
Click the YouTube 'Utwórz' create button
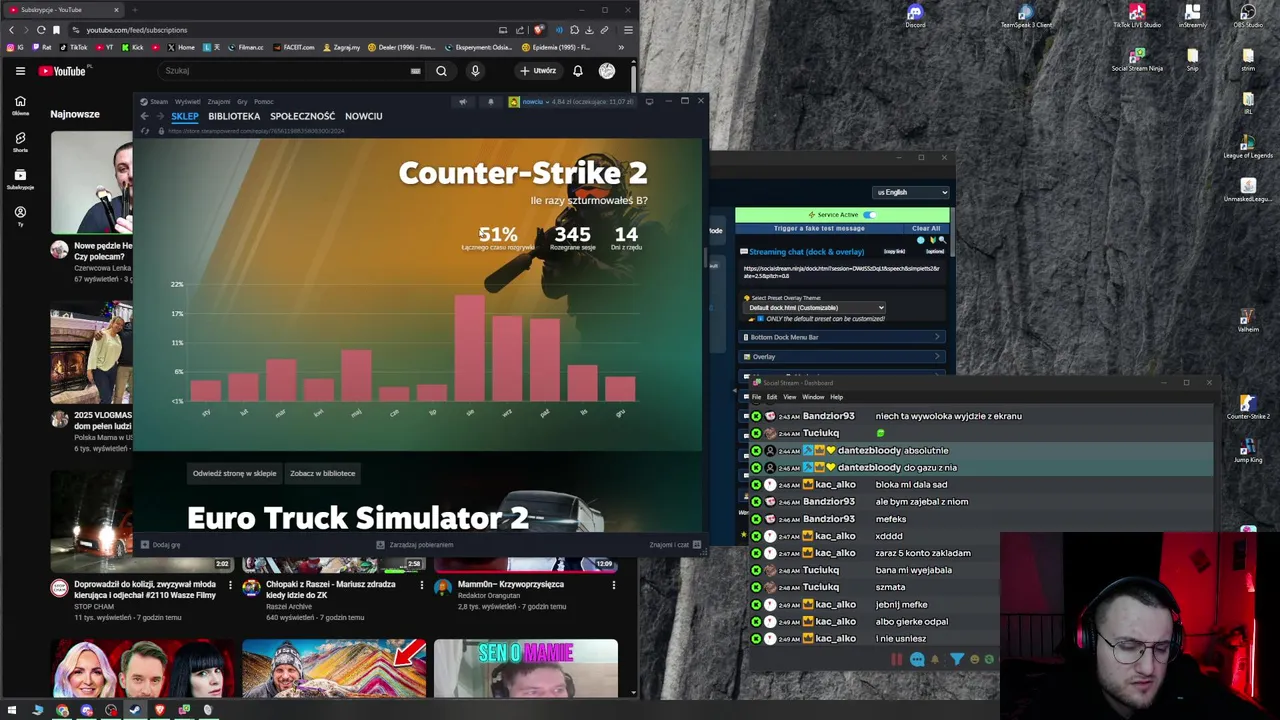(538, 71)
